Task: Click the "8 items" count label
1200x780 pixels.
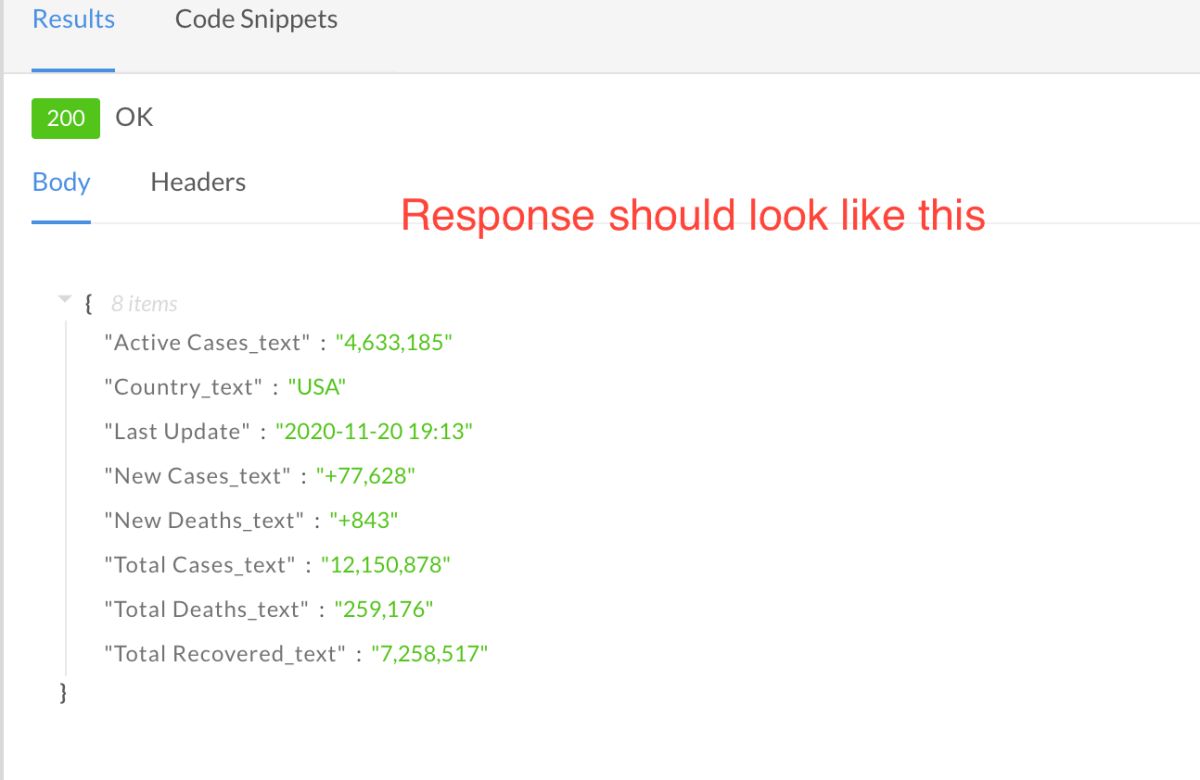Action: 144,303
